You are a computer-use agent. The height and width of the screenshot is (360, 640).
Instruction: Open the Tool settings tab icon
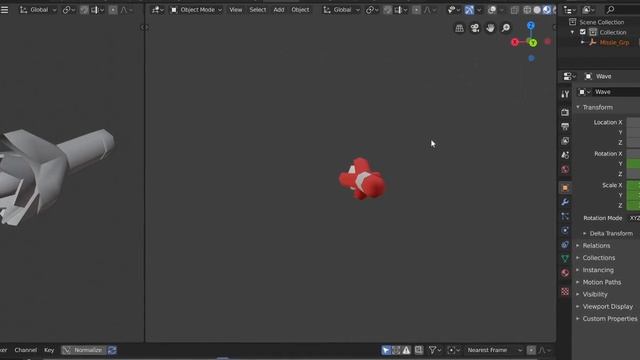565,94
